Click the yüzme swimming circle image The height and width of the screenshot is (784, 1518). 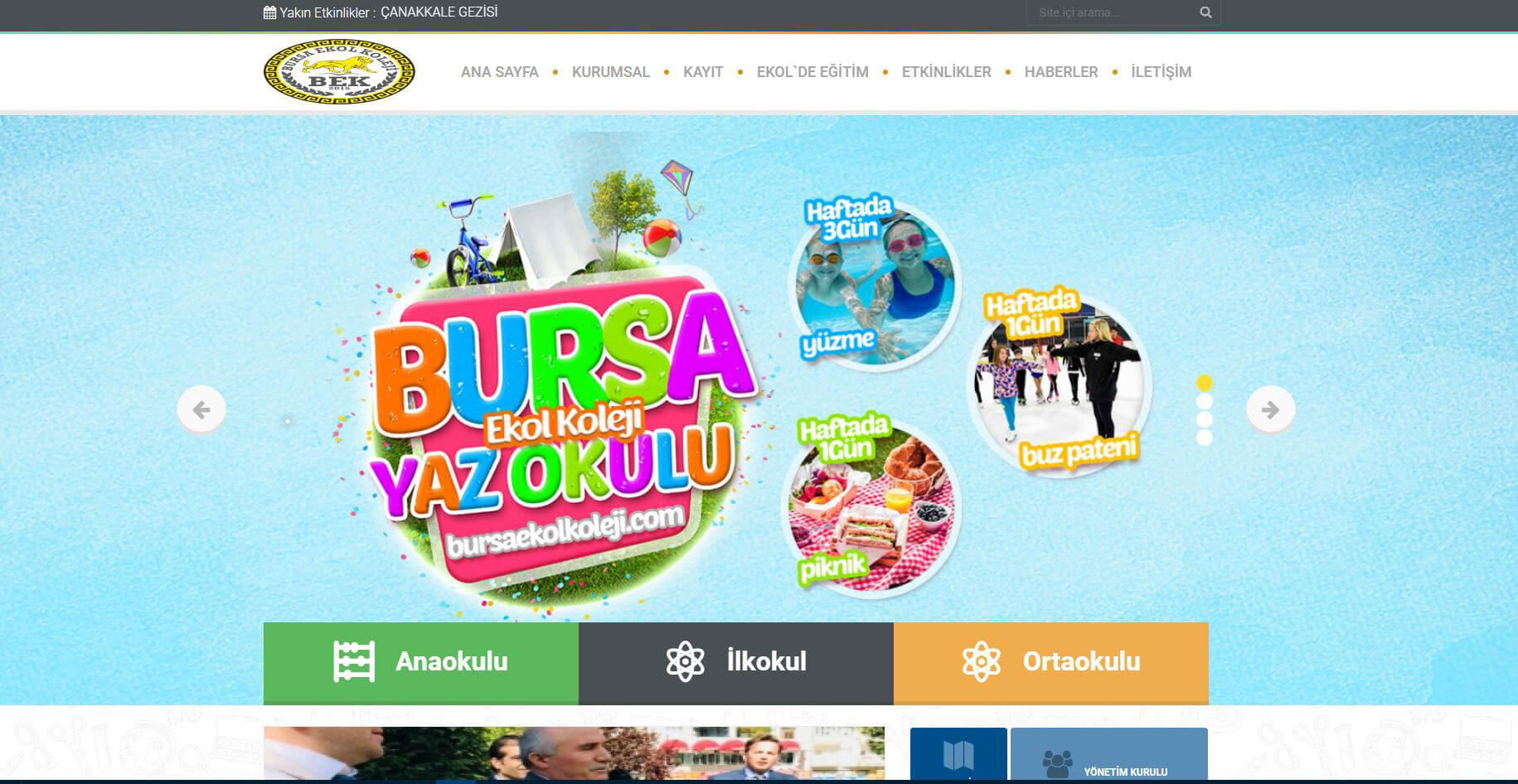point(875,282)
